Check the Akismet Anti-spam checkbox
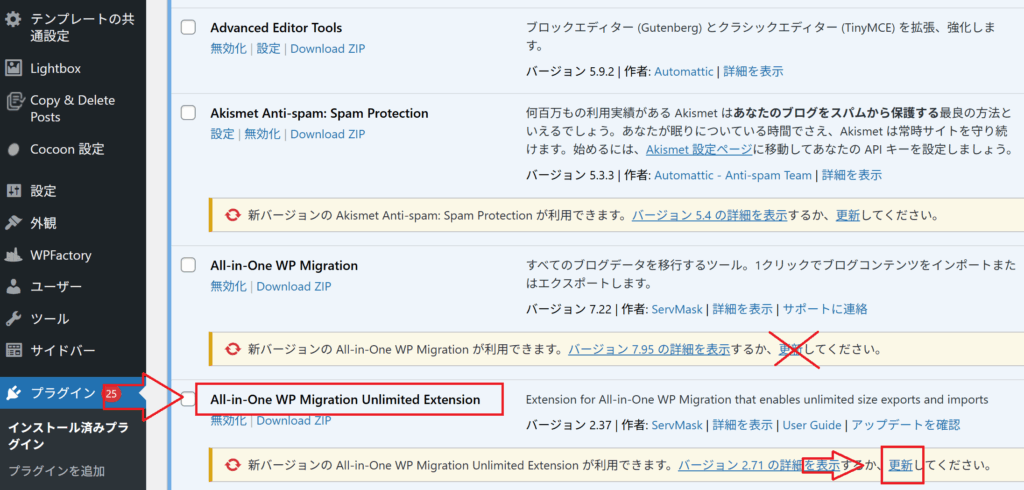 pyautogui.click(x=188, y=113)
